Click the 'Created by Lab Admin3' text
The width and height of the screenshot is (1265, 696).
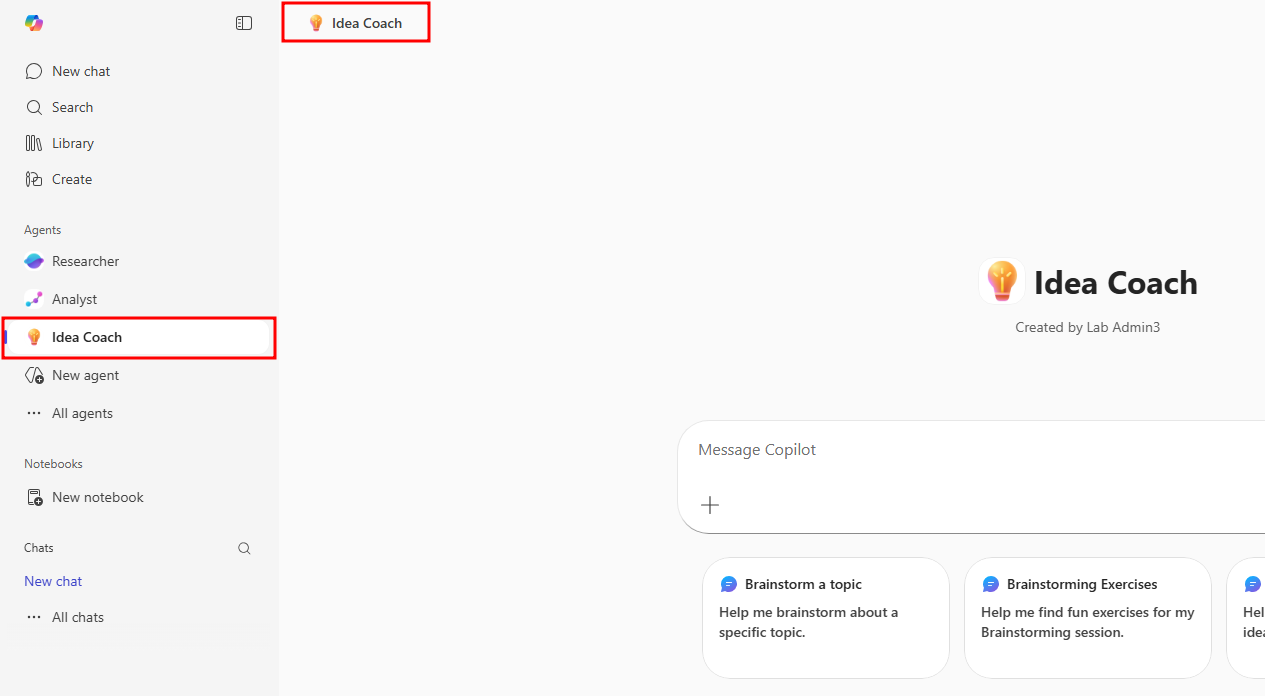(x=1088, y=327)
